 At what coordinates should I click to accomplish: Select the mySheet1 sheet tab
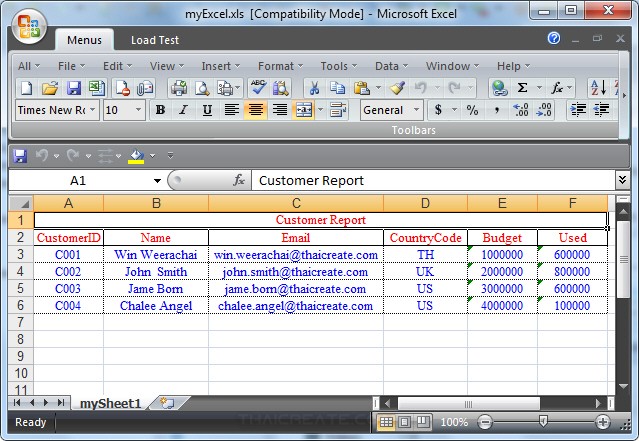(110, 403)
